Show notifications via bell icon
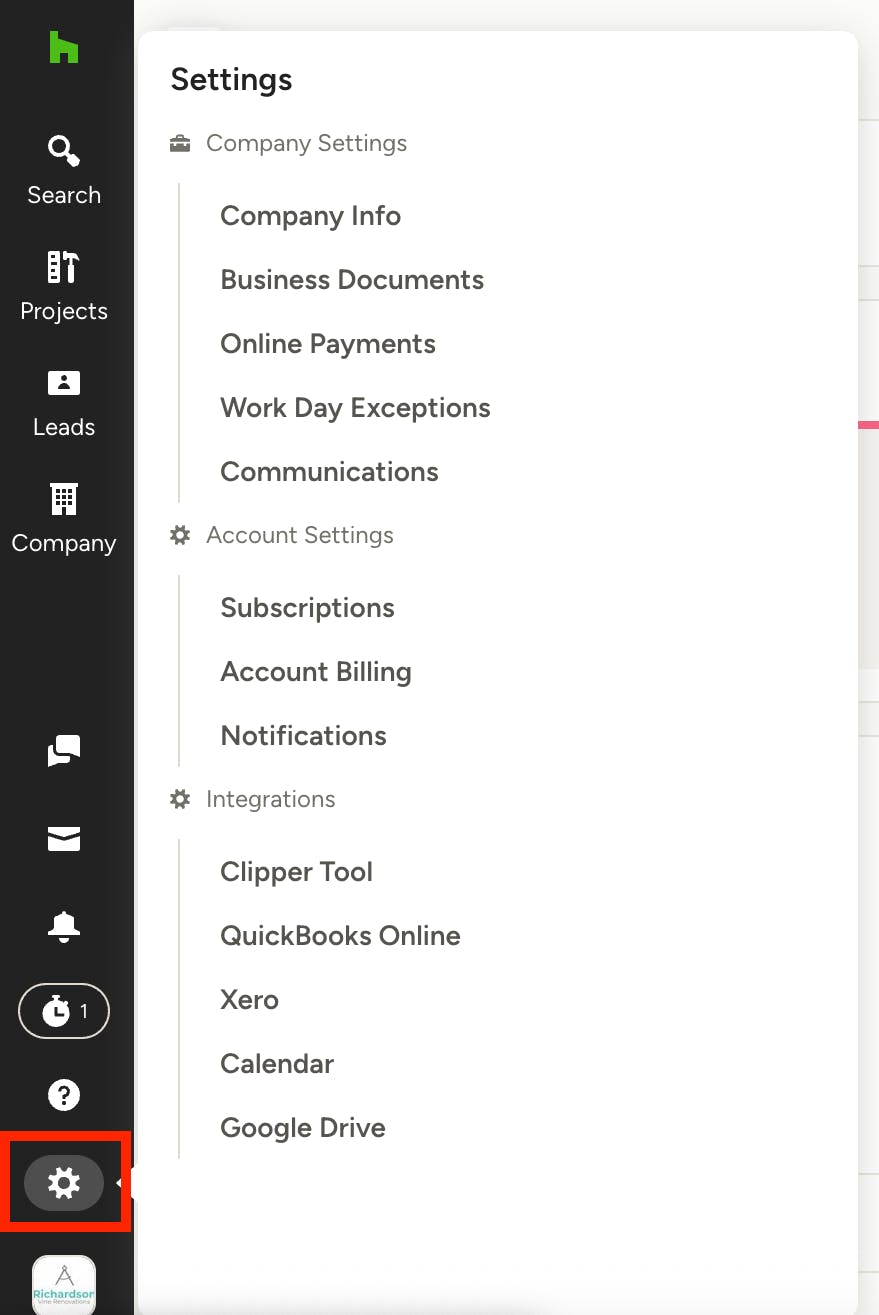This screenshot has height=1315, width=879. point(64,927)
